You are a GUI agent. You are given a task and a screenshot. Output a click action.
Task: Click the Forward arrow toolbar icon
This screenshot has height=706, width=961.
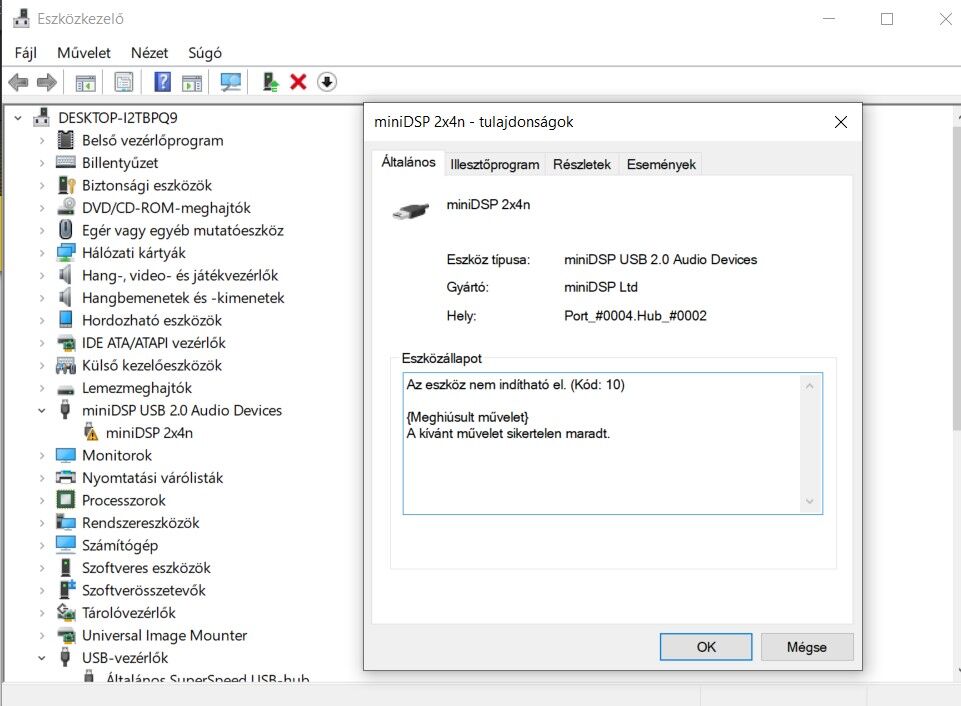point(47,82)
